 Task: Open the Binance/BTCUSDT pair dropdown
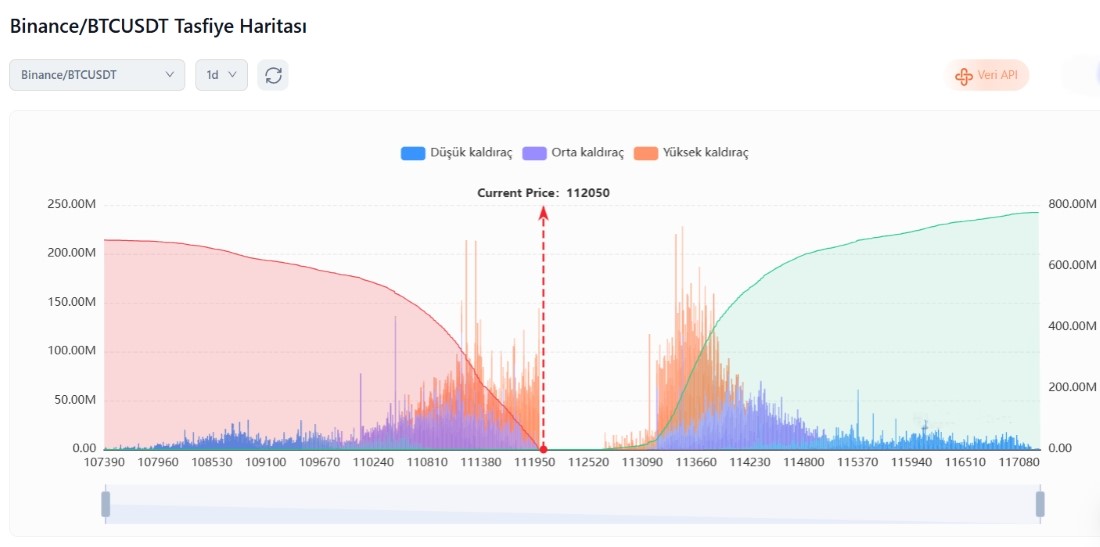point(97,75)
